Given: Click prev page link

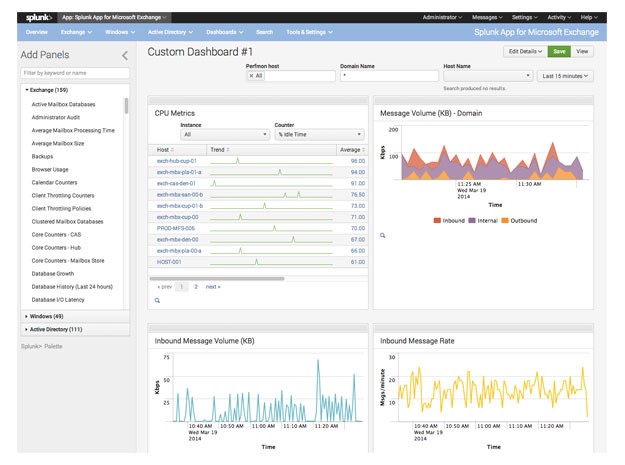Looking at the screenshot, I should coord(165,286).
